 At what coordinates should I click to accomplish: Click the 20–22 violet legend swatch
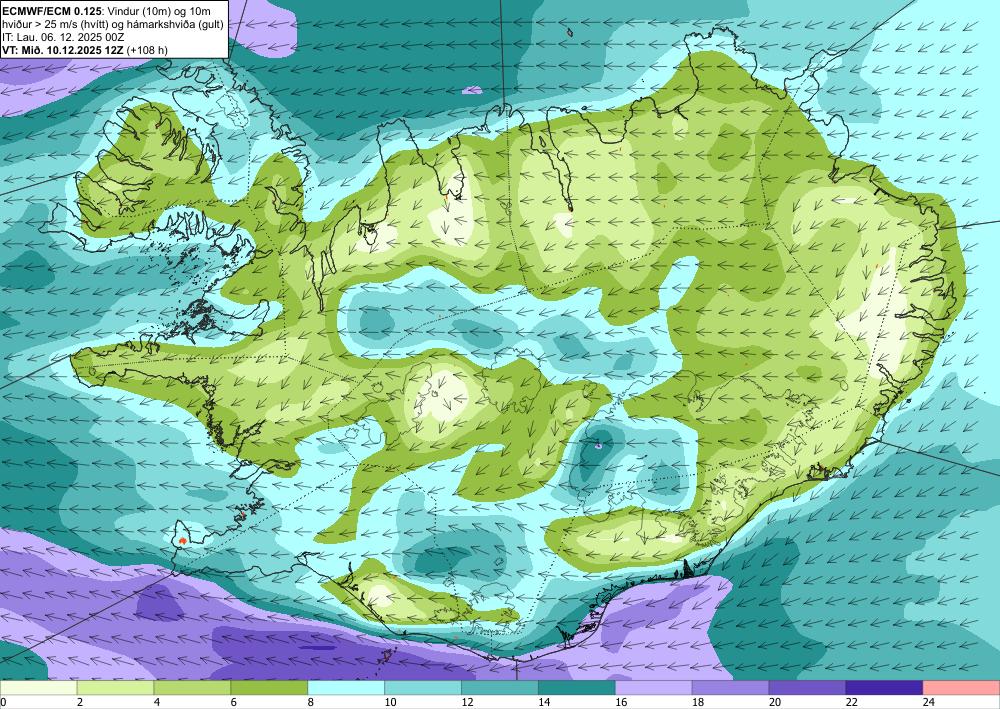click(807, 688)
